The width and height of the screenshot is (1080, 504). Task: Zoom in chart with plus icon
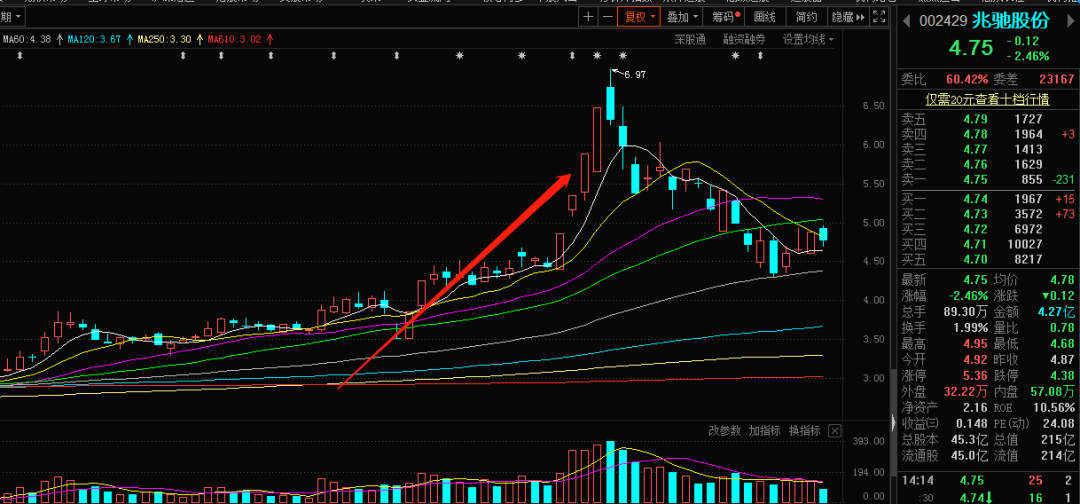pos(588,17)
